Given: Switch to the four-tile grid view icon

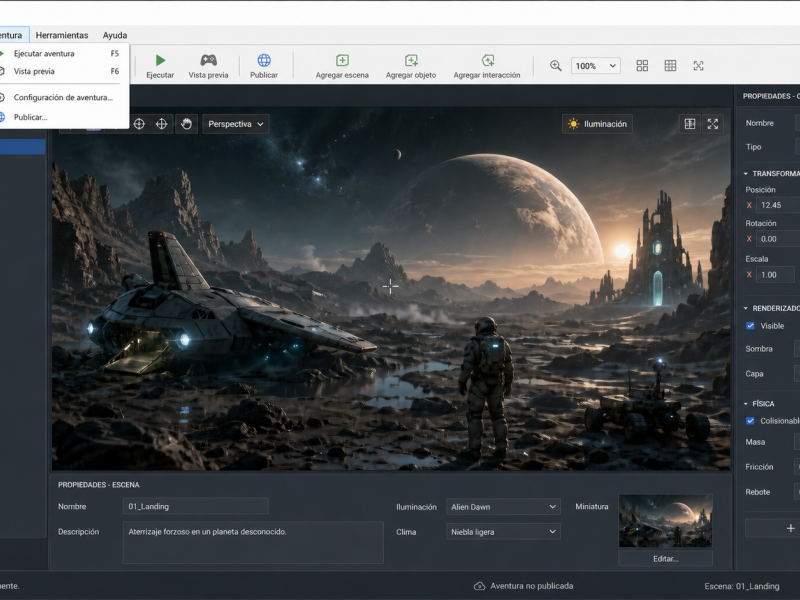Looking at the screenshot, I should [642, 65].
